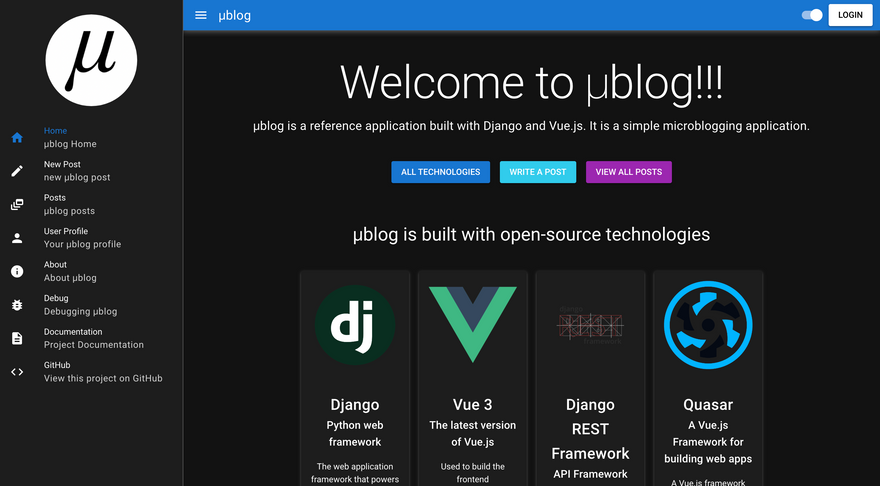Click the About info icon
Viewport: 880px width, 486px height.
(17, 271)
